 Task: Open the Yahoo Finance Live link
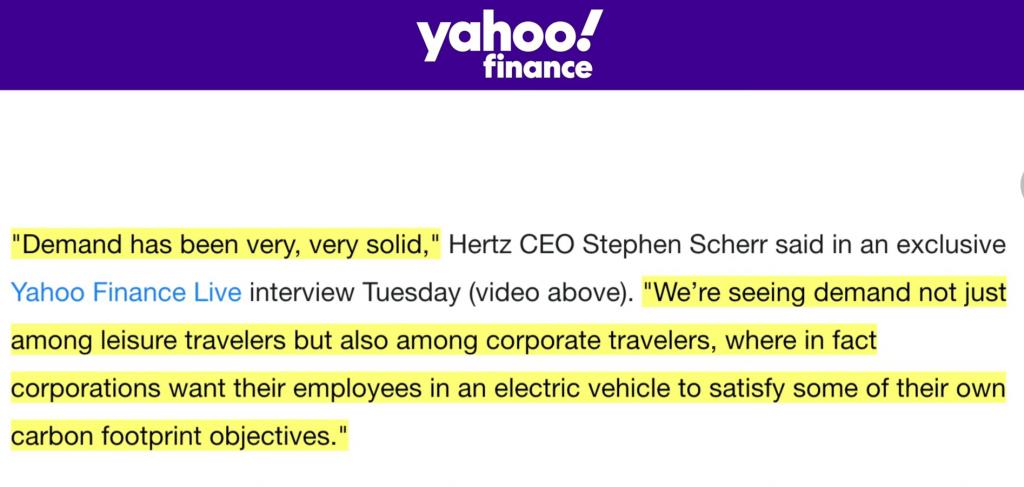(x=127, y=292)
